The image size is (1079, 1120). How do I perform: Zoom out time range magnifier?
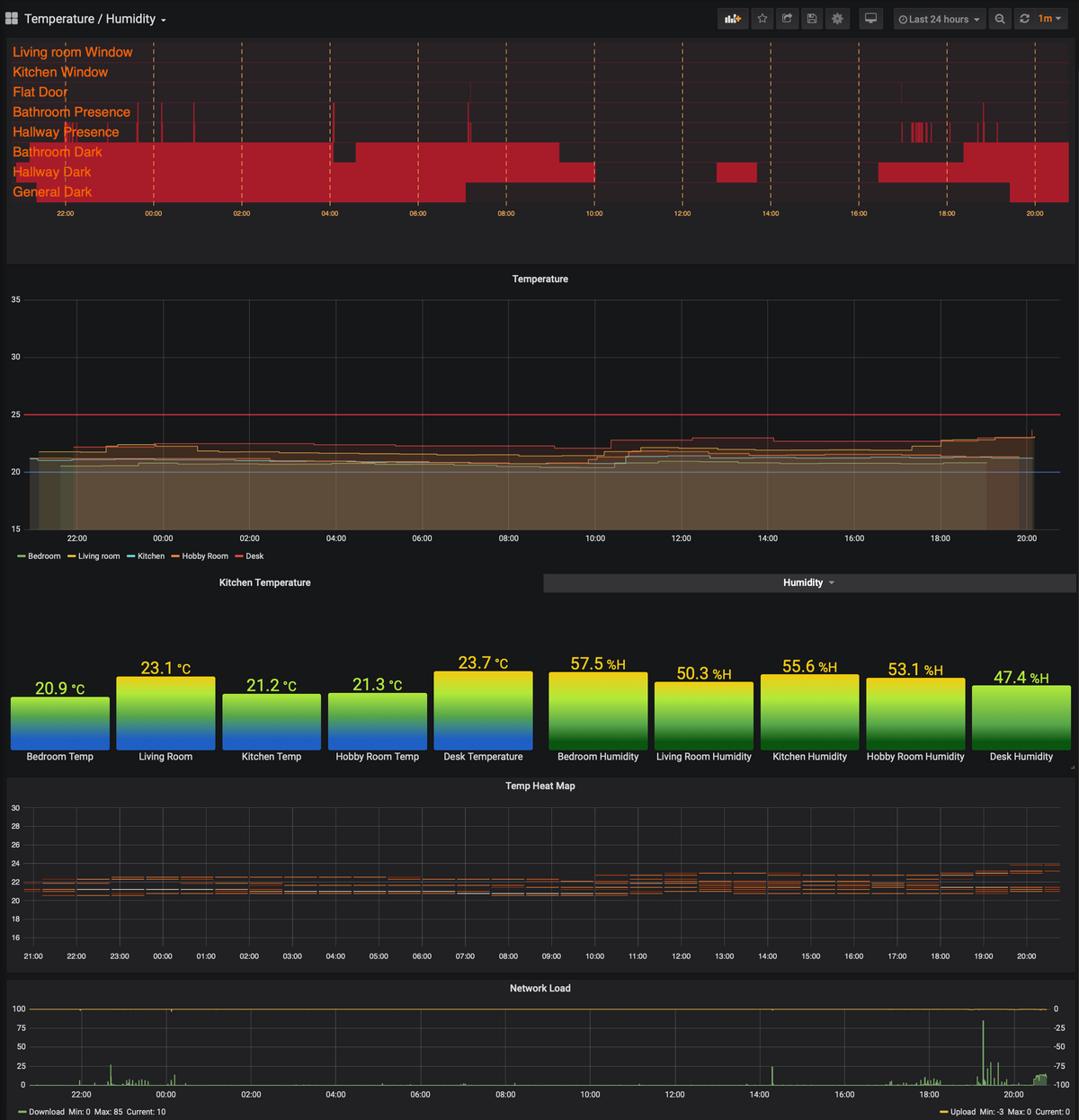[1000, 19]
